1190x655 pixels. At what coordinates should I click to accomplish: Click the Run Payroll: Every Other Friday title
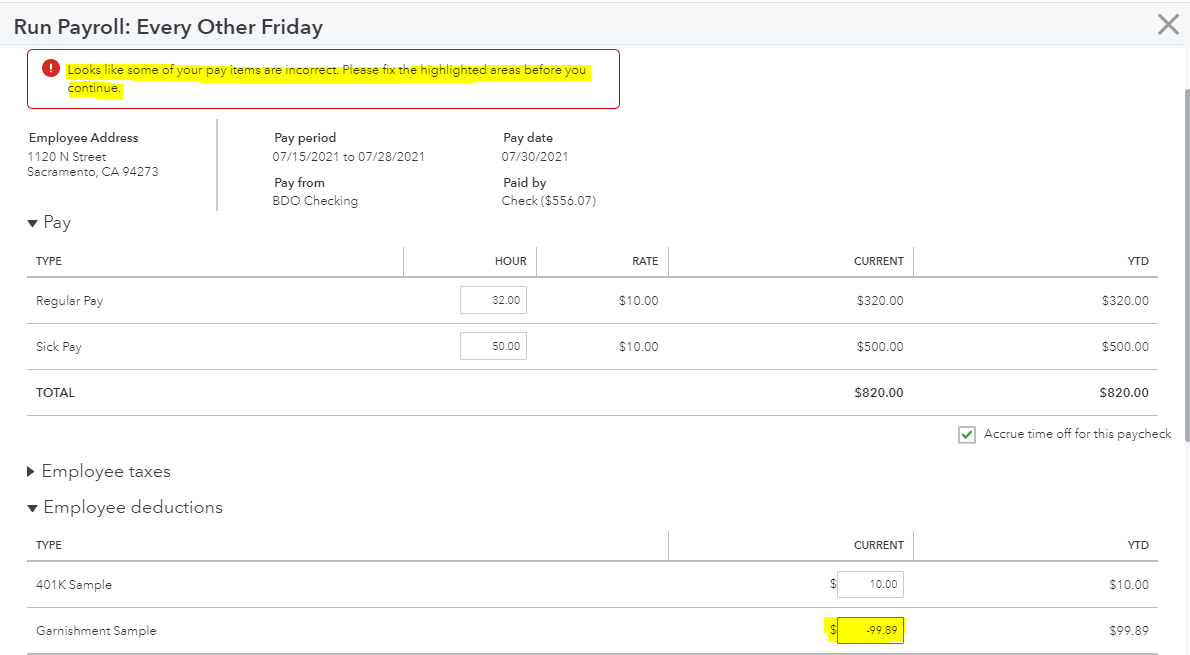[x=170, y=26]
